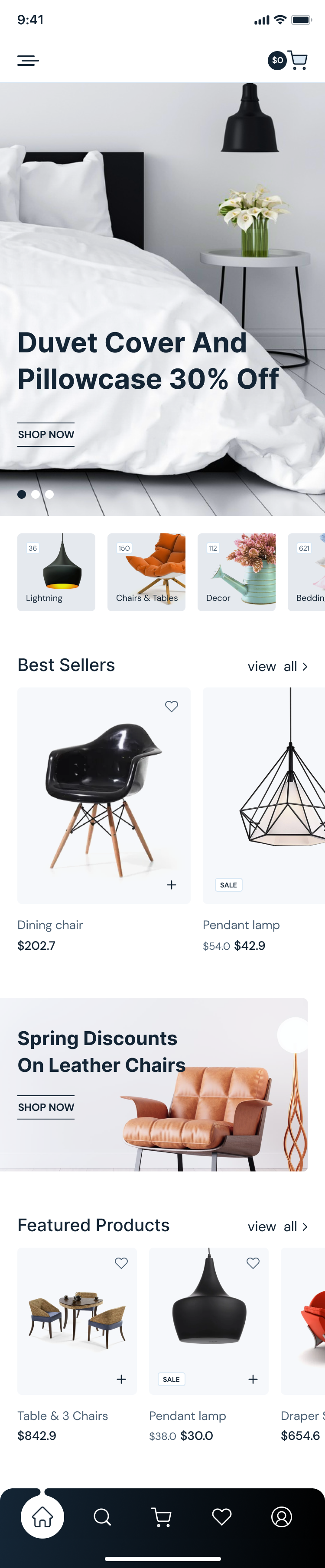Screen dimensions: 325x1568
Task: Go to the Home tab in bottom bar
Action: pyautogui.click(x=42, y=1516)
